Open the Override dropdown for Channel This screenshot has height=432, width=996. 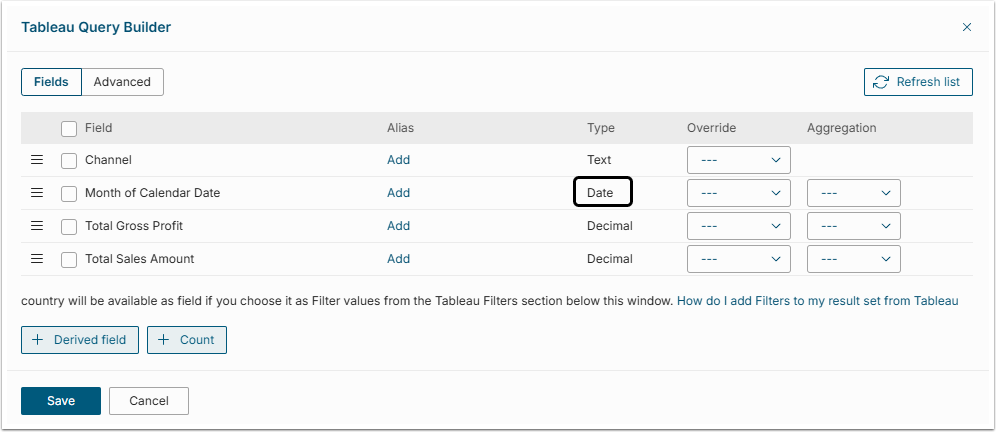[739, 160]
